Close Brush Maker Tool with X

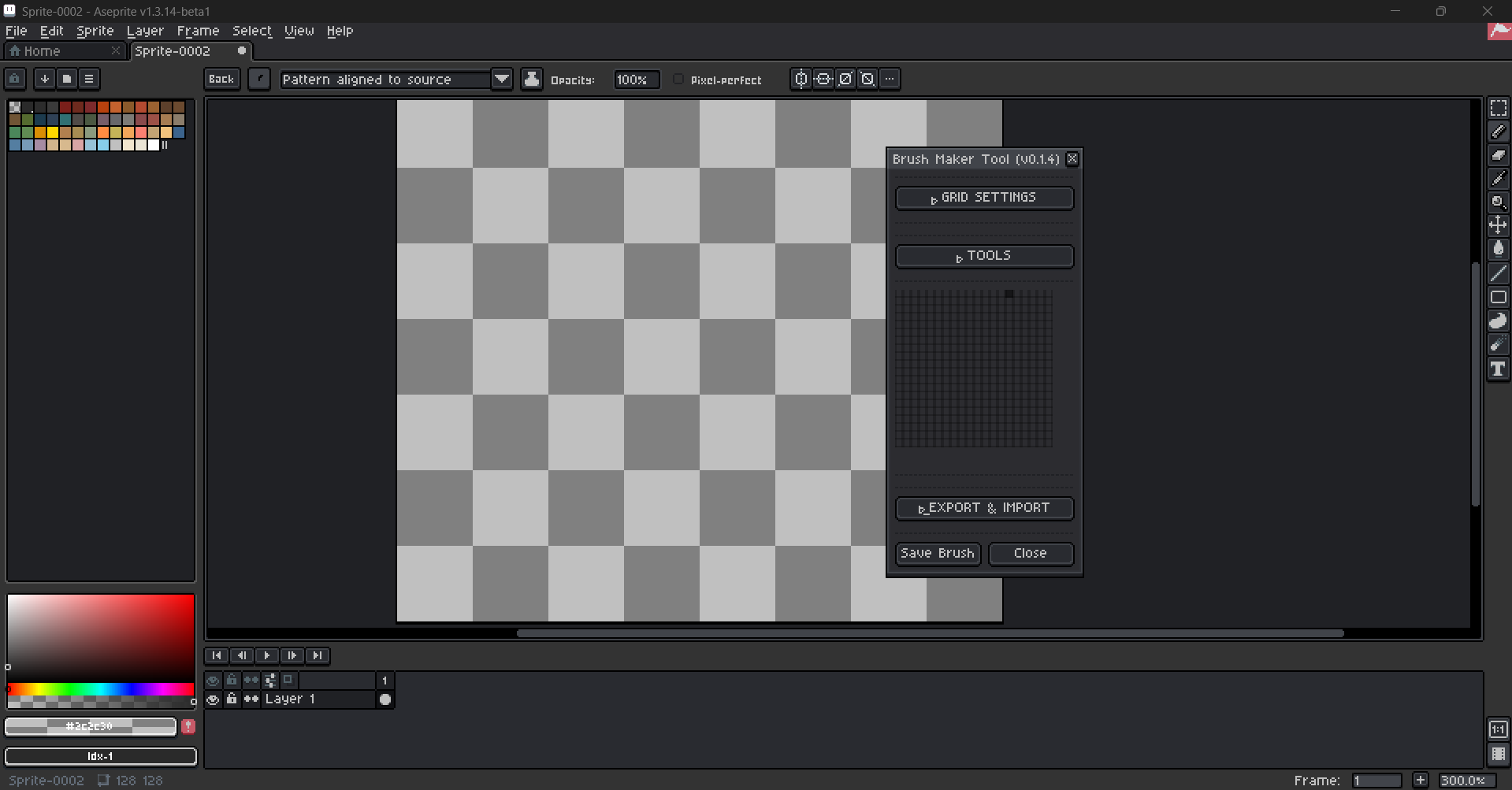click(x=1072, y=159)
